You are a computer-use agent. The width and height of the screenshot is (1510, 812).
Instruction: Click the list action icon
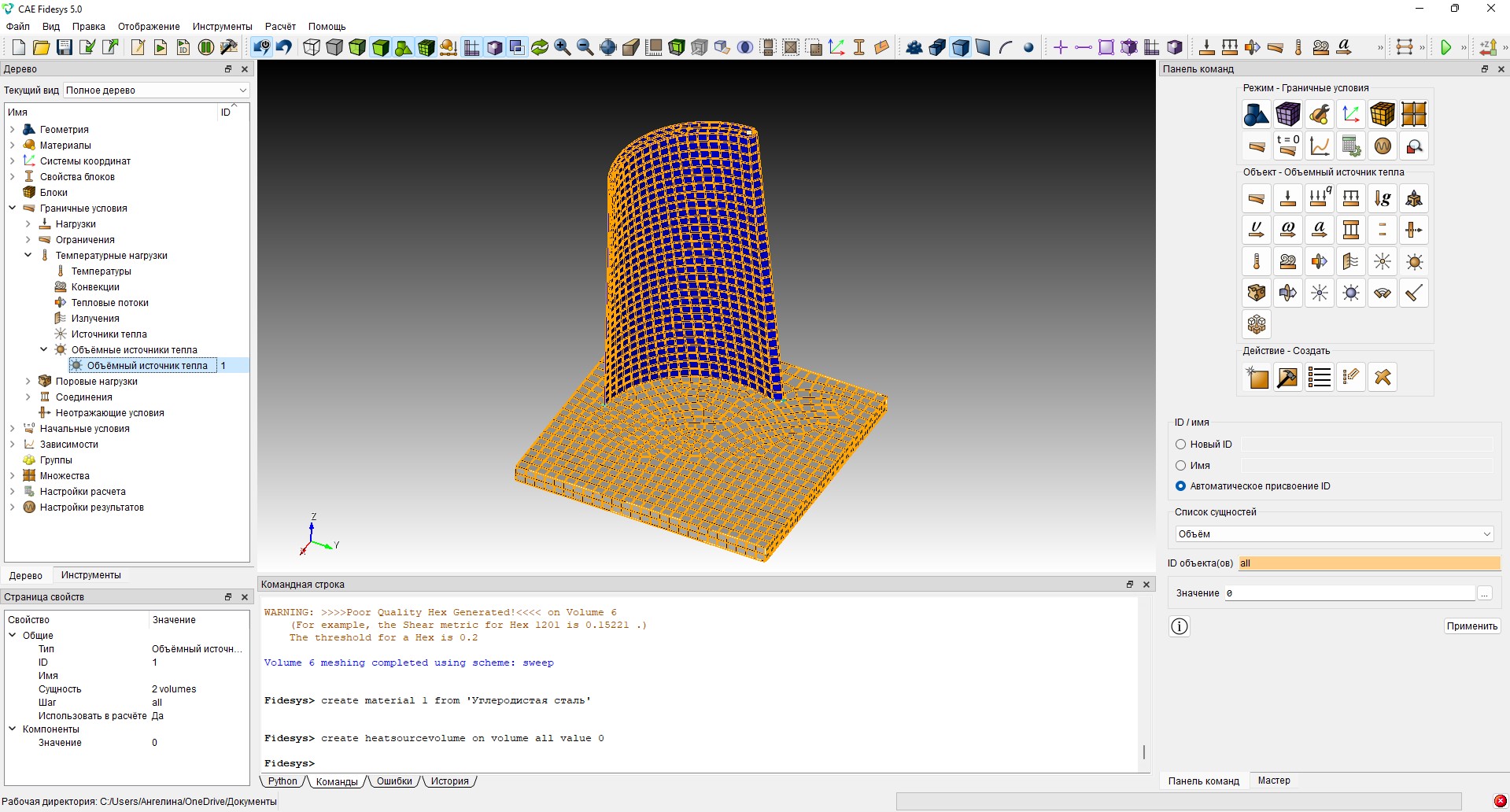tap(1320, 377)
